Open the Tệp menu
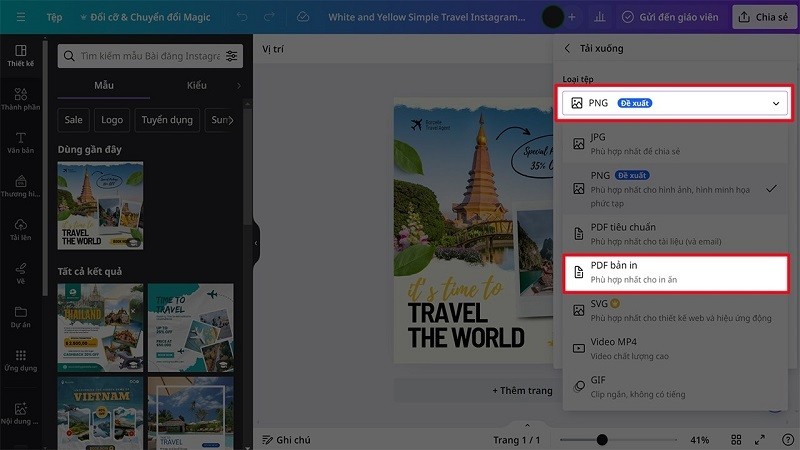This screenshot has height=450, width=800. coord(55,17)
